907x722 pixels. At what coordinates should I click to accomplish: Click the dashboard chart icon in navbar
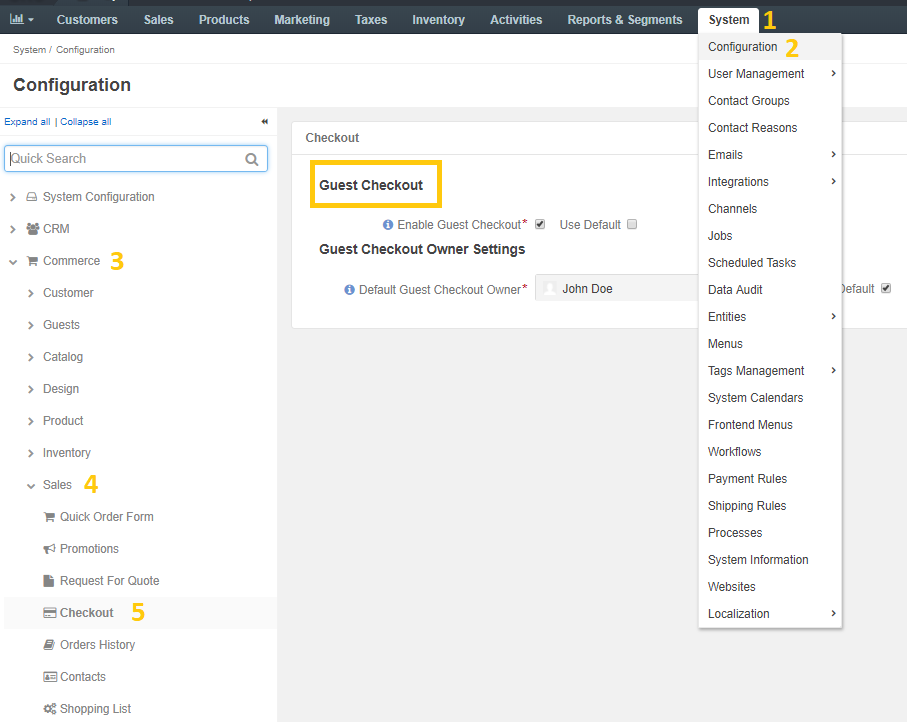(17, 19)
